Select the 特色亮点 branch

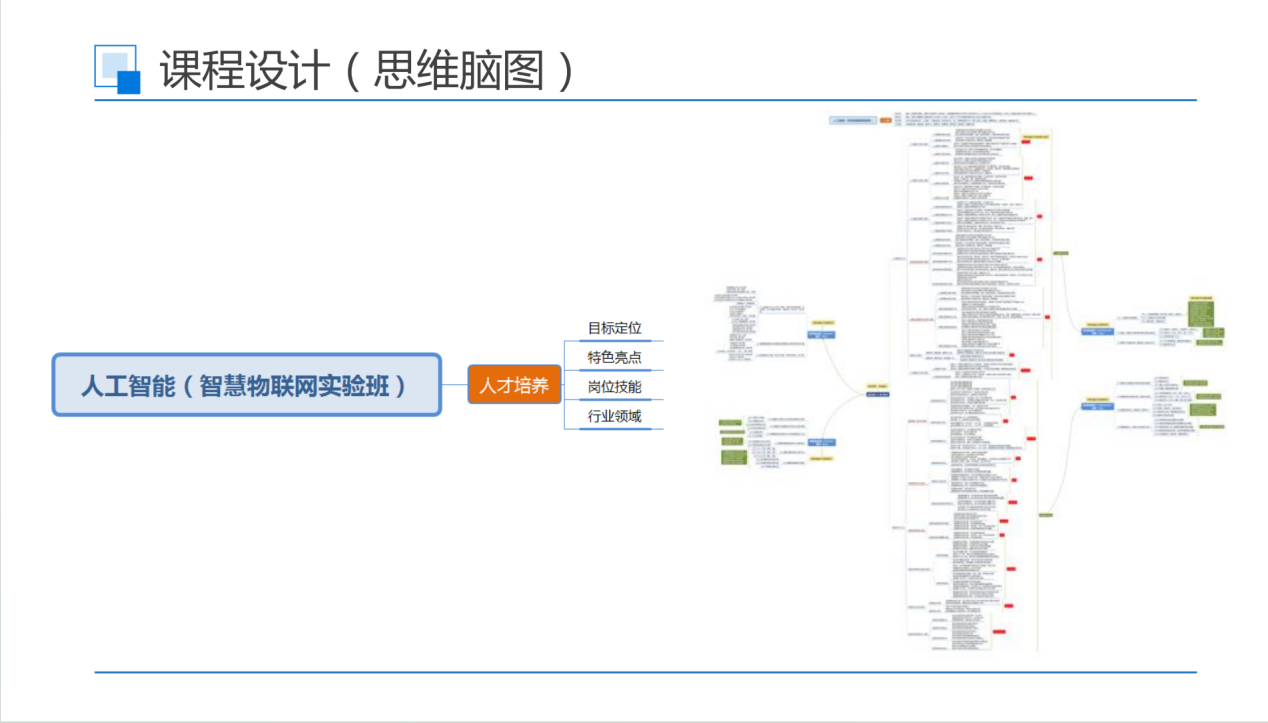(x=614, y=357)
